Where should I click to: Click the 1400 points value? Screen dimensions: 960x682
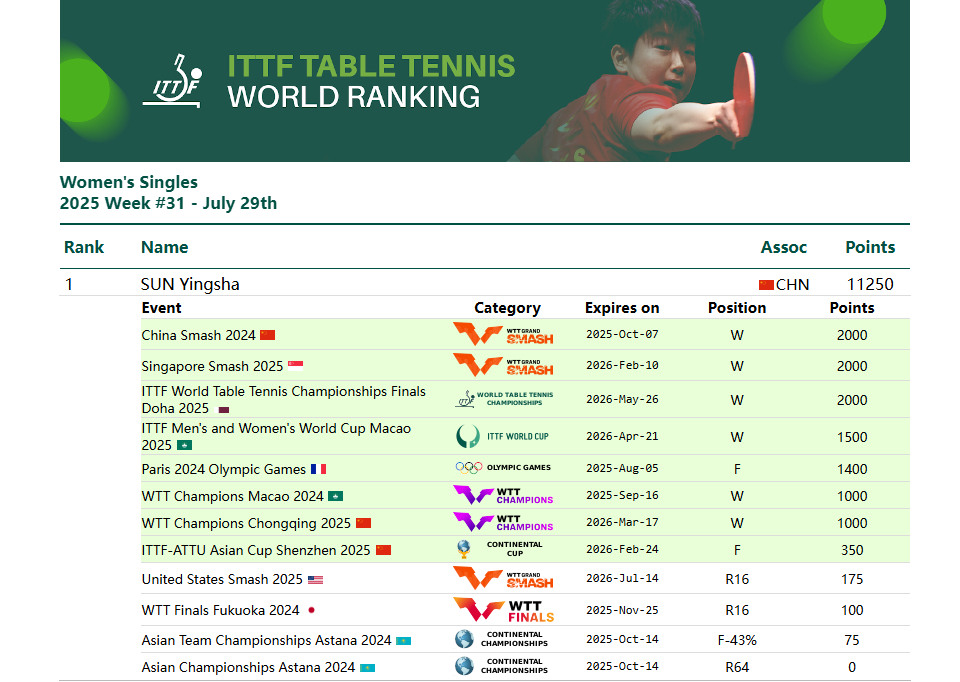point(852,470)
